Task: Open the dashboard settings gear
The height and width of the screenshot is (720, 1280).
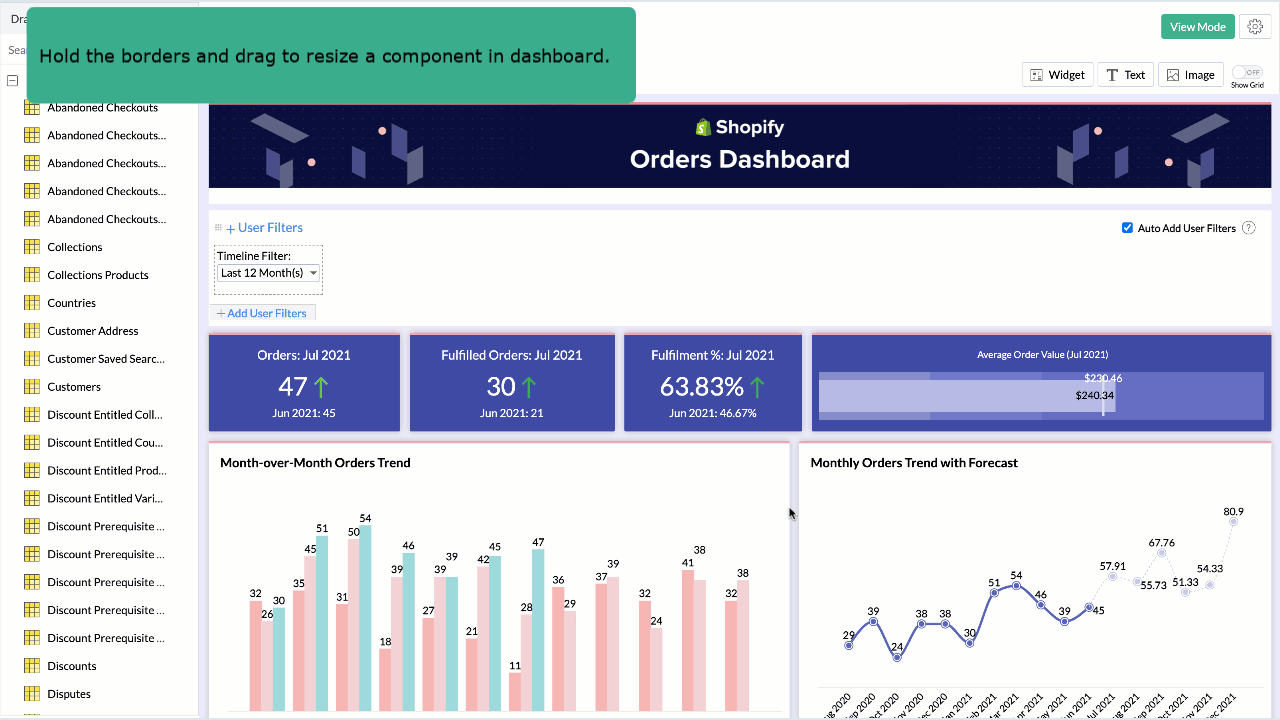Action: tap(1255, 26)
